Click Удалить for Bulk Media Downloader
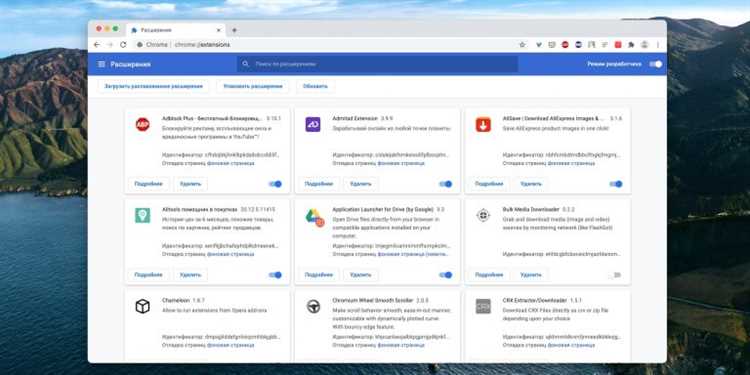 (x=531, y=275)
